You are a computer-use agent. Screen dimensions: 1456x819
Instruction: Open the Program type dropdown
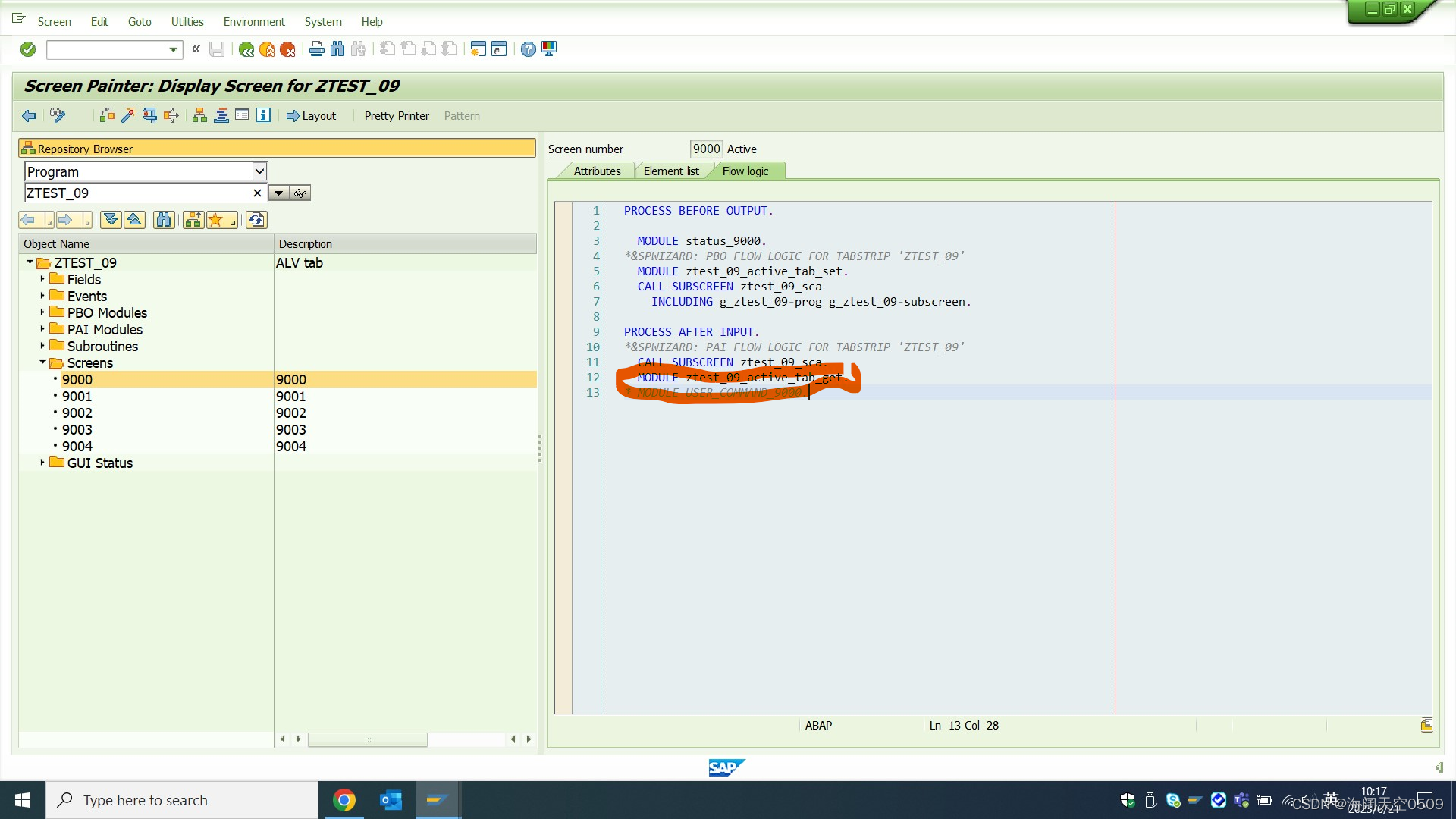click(260, 171)
